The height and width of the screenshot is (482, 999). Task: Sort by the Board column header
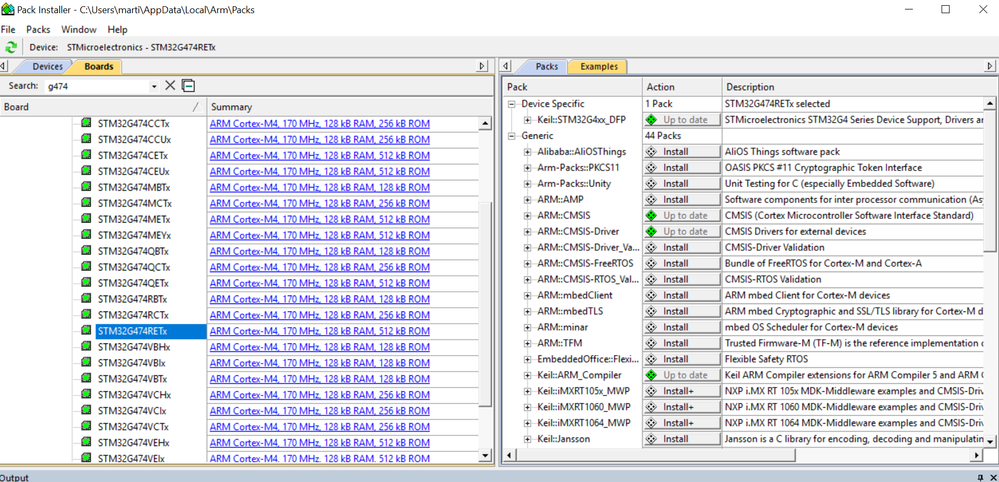103,107
